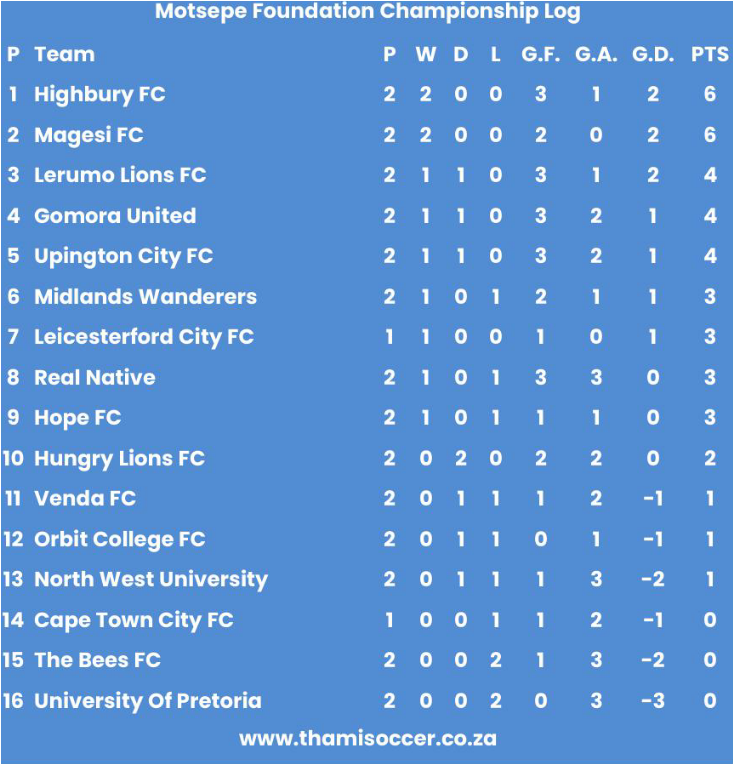Click University Of Pretoria team name
This screenshot has width=734, height=765.
(x=148, y=701)
